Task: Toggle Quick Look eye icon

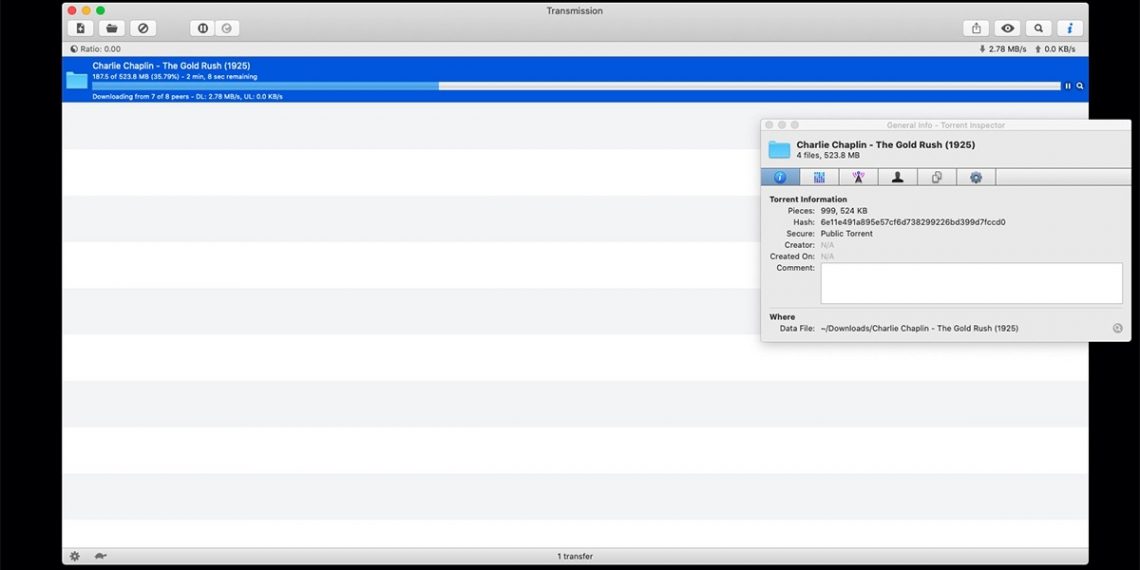Action: pos(1008,28)
